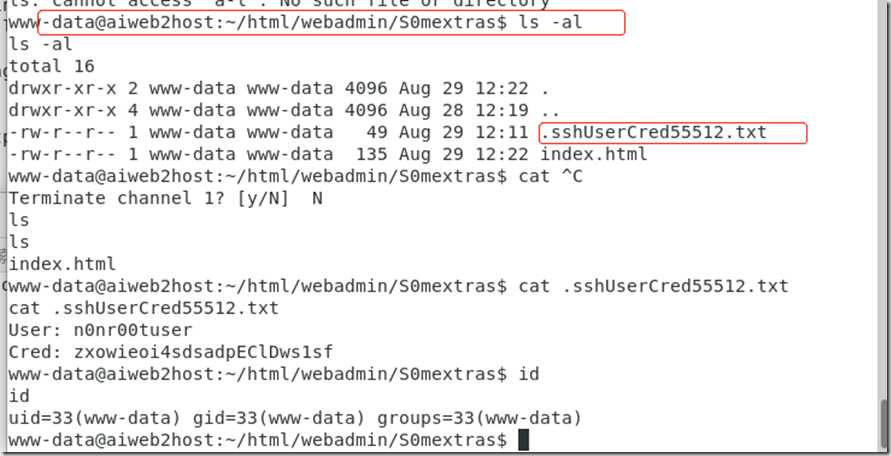
Task: Click the index.html entry in the ls -al listing
Action: [x=593, y=154]
